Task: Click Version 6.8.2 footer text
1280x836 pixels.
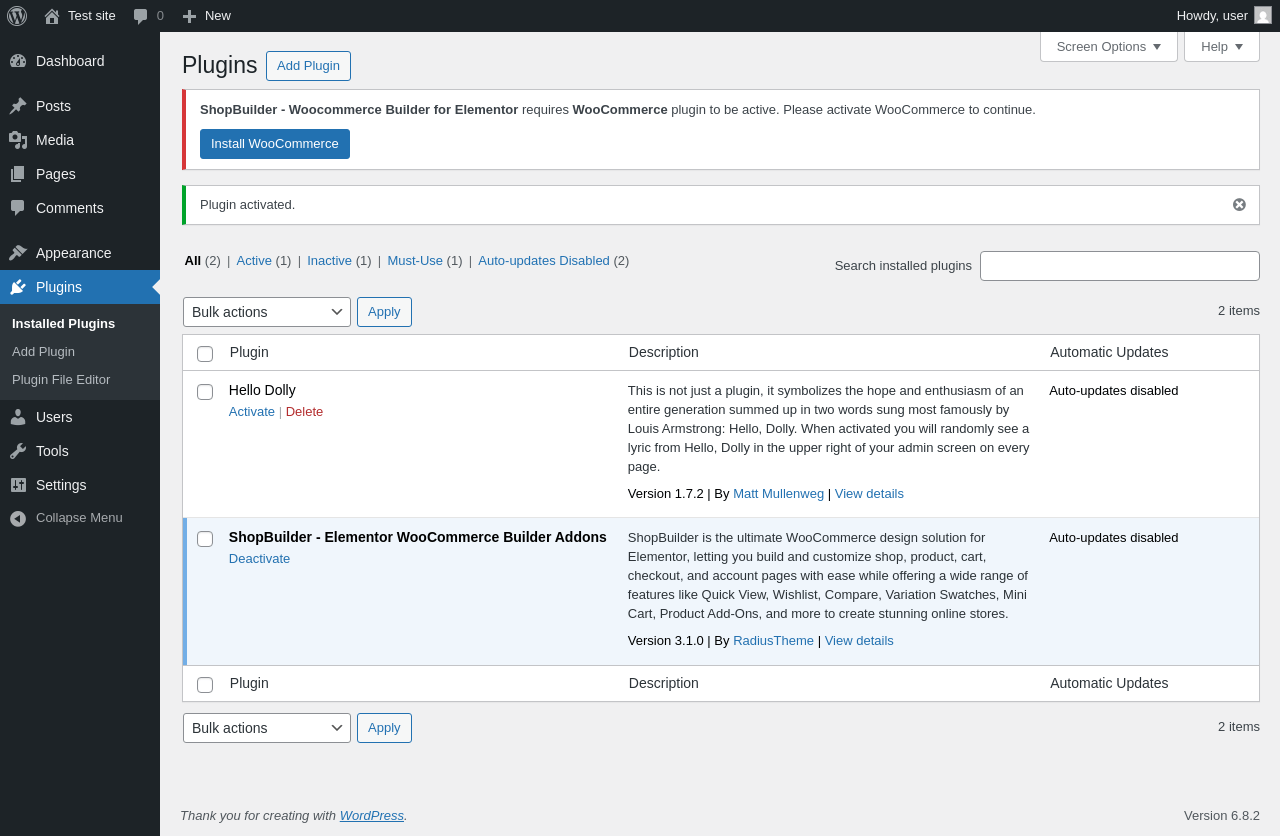Action: coord(1222,815)
